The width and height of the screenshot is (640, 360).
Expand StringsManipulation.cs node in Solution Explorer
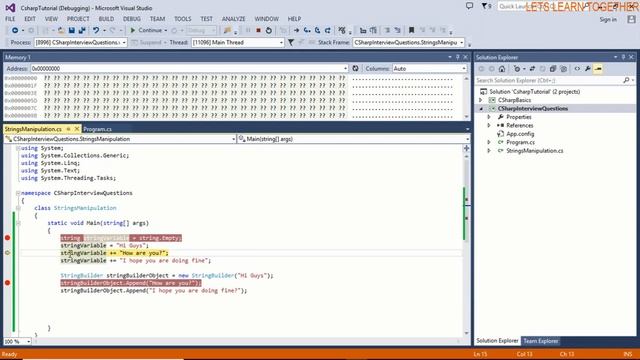[489, 151]
